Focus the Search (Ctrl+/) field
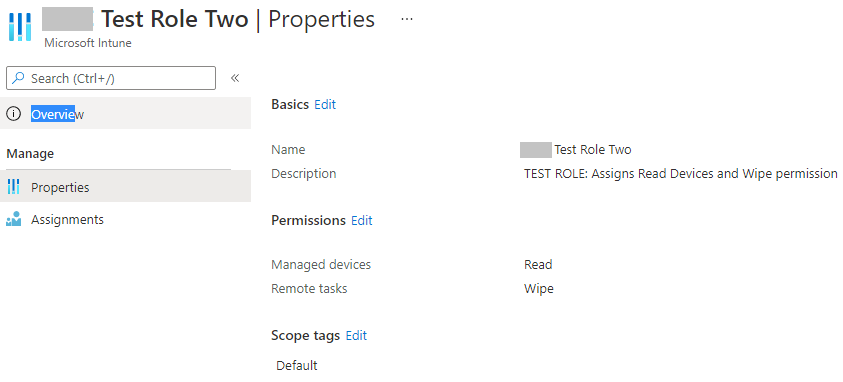This screenshot has height=382, width=843. (111, 78)
